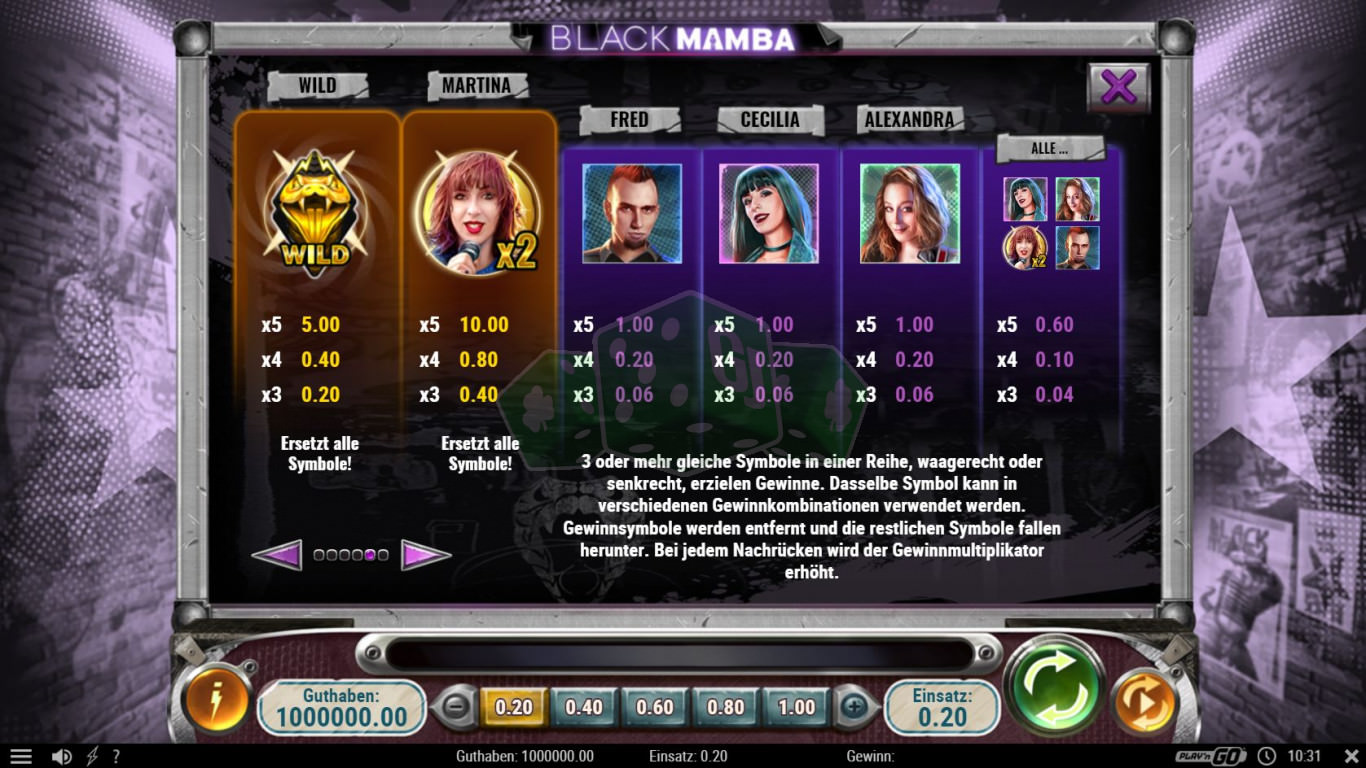Set the bet to 1.00
This screenshot has height=768, width=1366.
click(x=796, y=707)
